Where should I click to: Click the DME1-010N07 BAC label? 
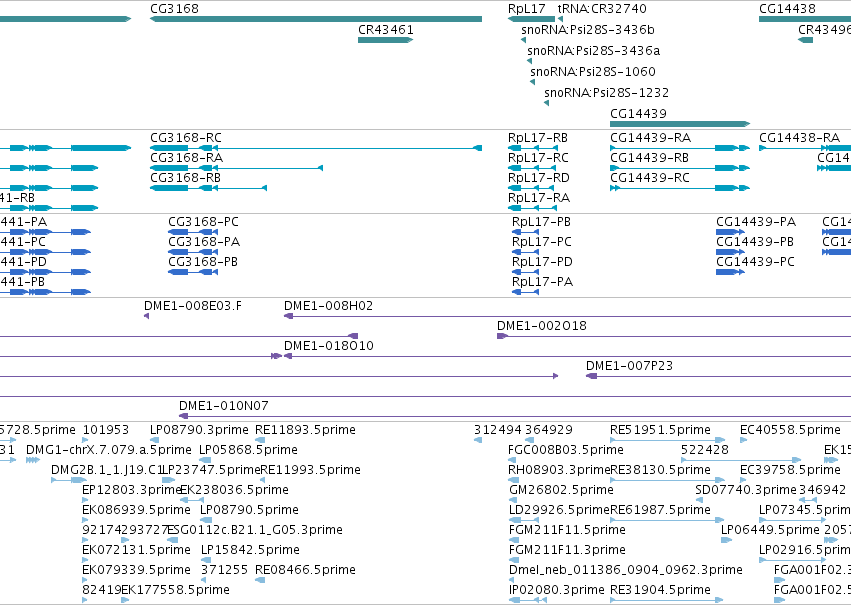point(224,406)
